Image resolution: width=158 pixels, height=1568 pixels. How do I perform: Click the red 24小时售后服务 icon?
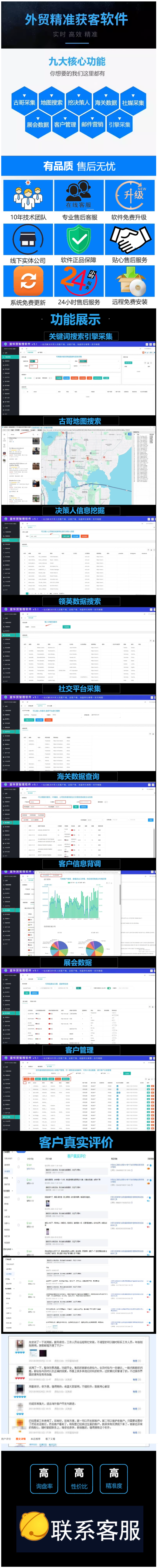79,281
